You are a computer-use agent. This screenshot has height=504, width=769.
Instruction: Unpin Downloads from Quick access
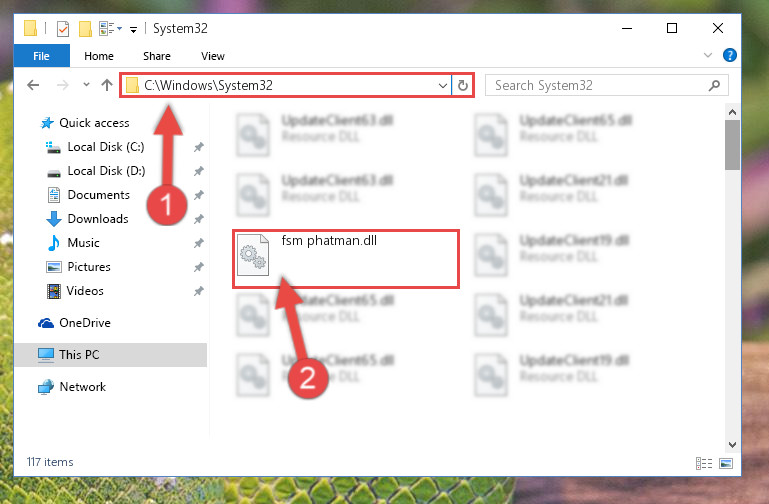pyautogui.click(x=198, y=219)
